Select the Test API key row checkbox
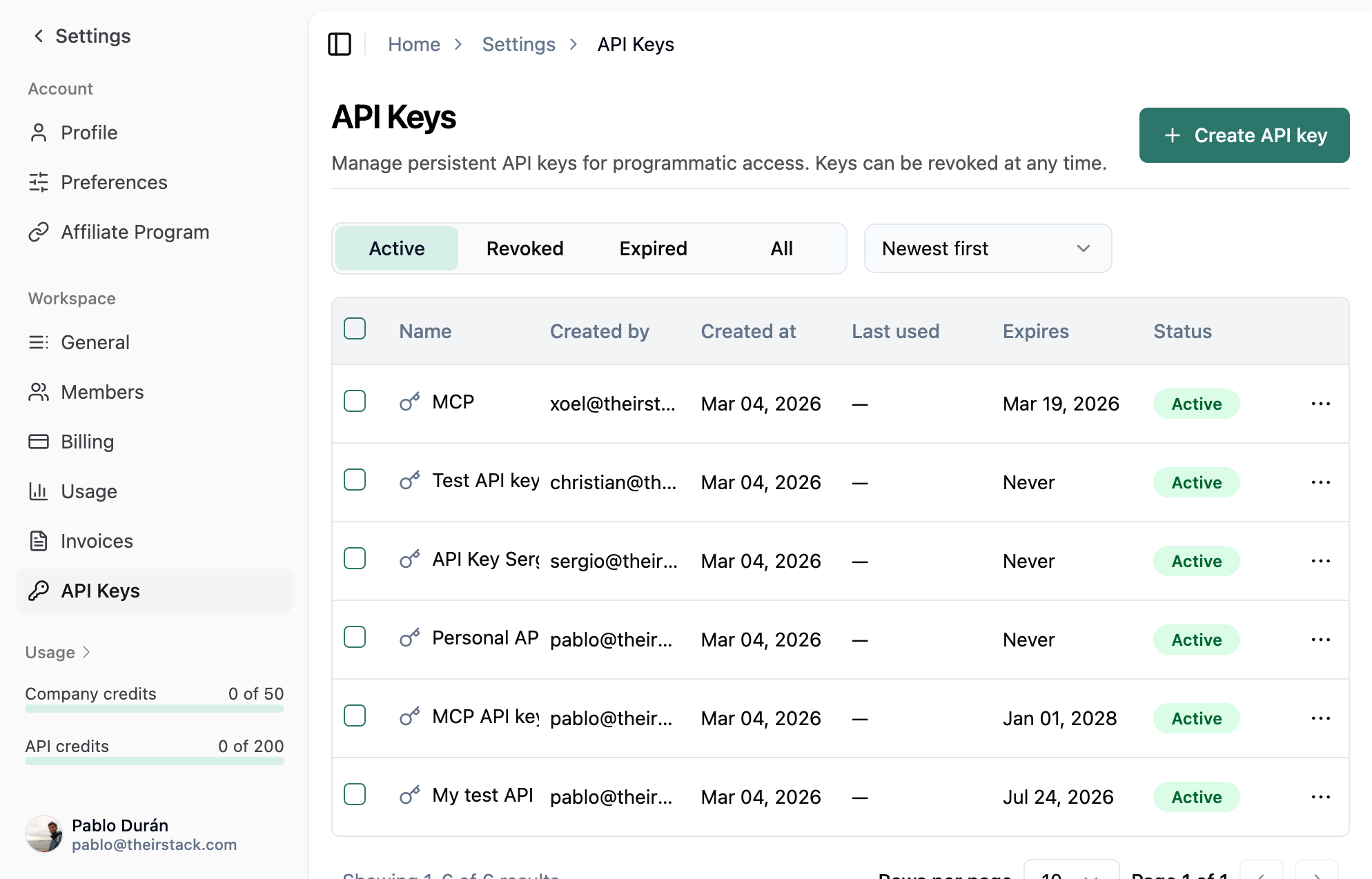The width and height of the screenshot is (1372, 879). point(355,480)
